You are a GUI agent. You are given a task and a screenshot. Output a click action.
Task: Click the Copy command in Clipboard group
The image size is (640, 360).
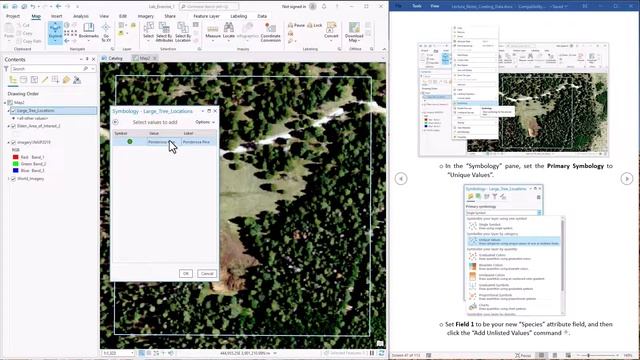(24, 33)
